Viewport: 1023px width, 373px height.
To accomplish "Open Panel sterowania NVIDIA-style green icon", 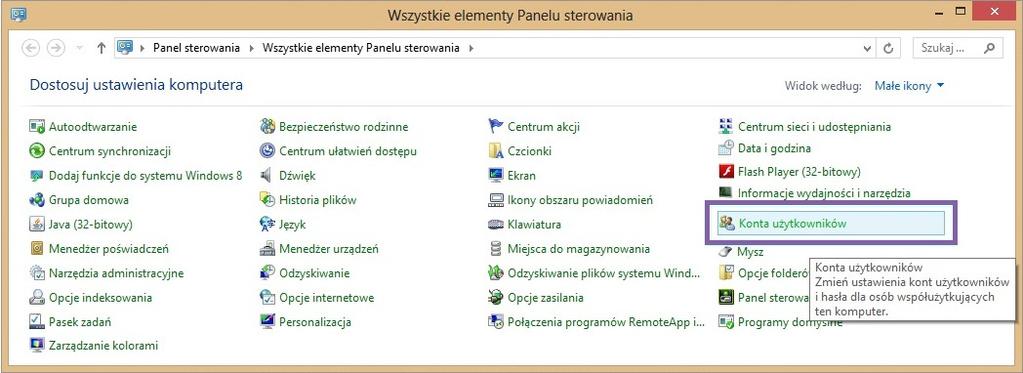I will point(726,297).
